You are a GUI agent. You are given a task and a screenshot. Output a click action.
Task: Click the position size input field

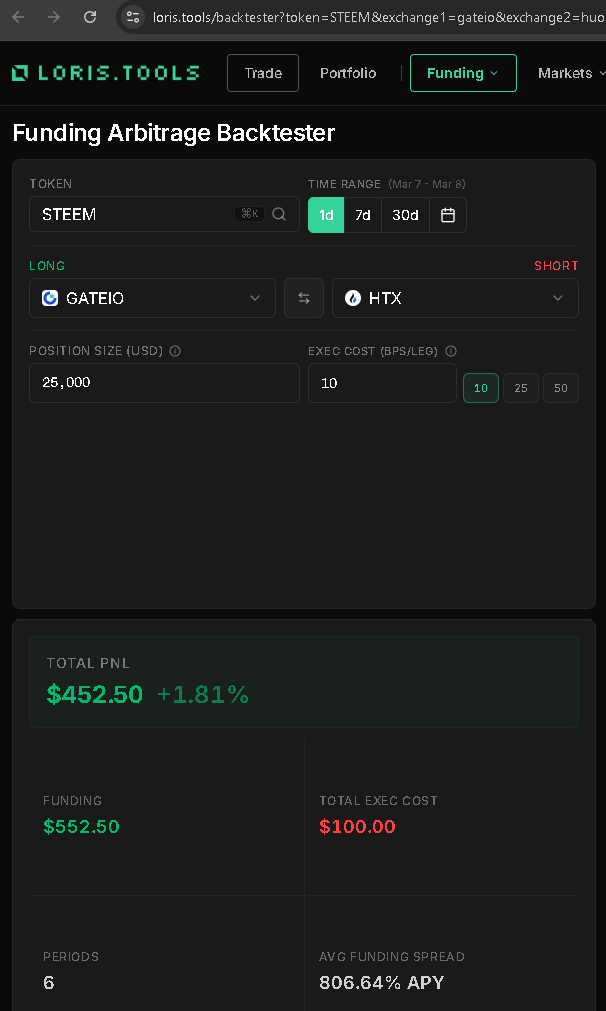[164, 383]
